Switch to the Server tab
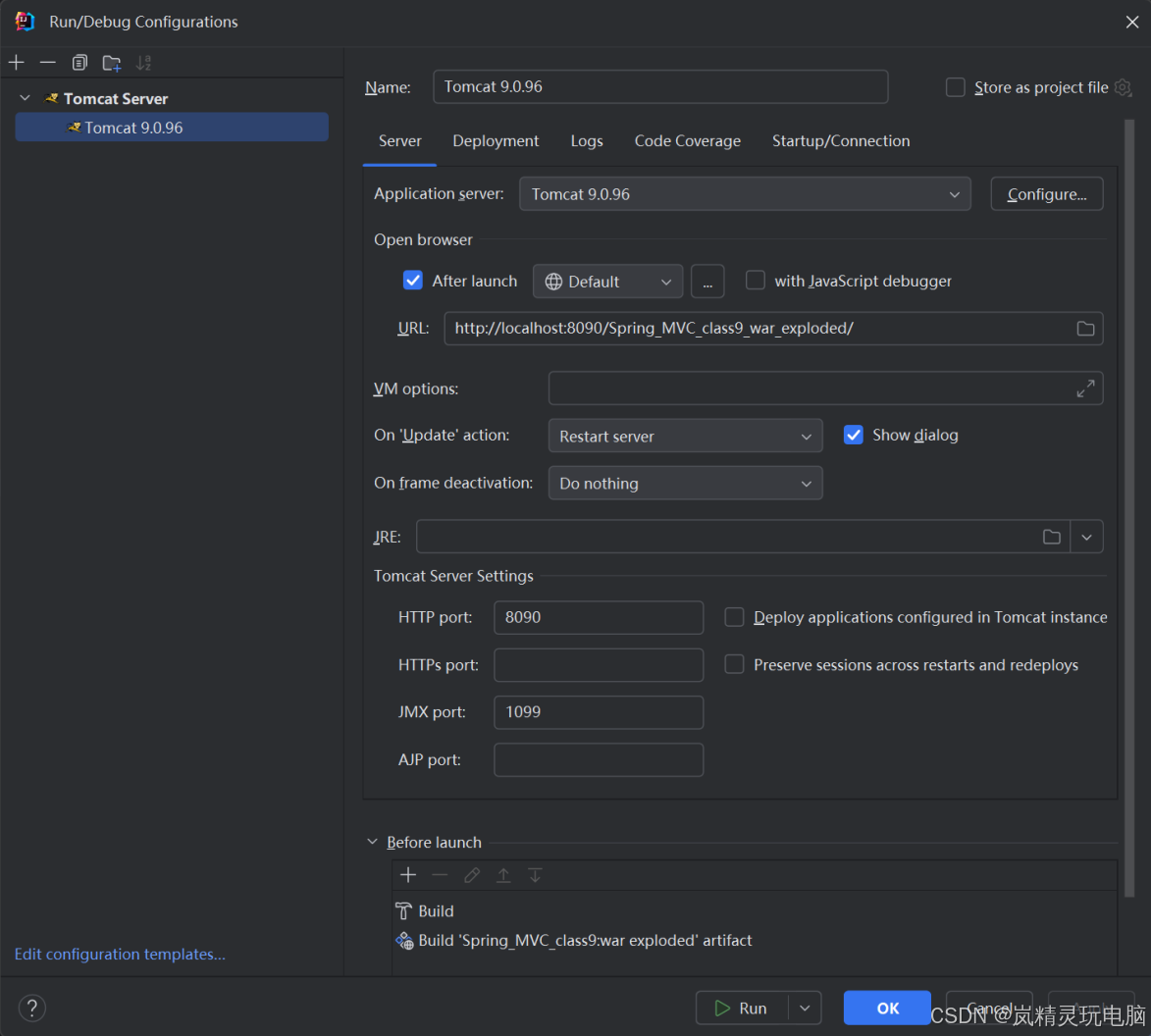1151x1036 pixels. pyautogui.click(x=400, y=141)
